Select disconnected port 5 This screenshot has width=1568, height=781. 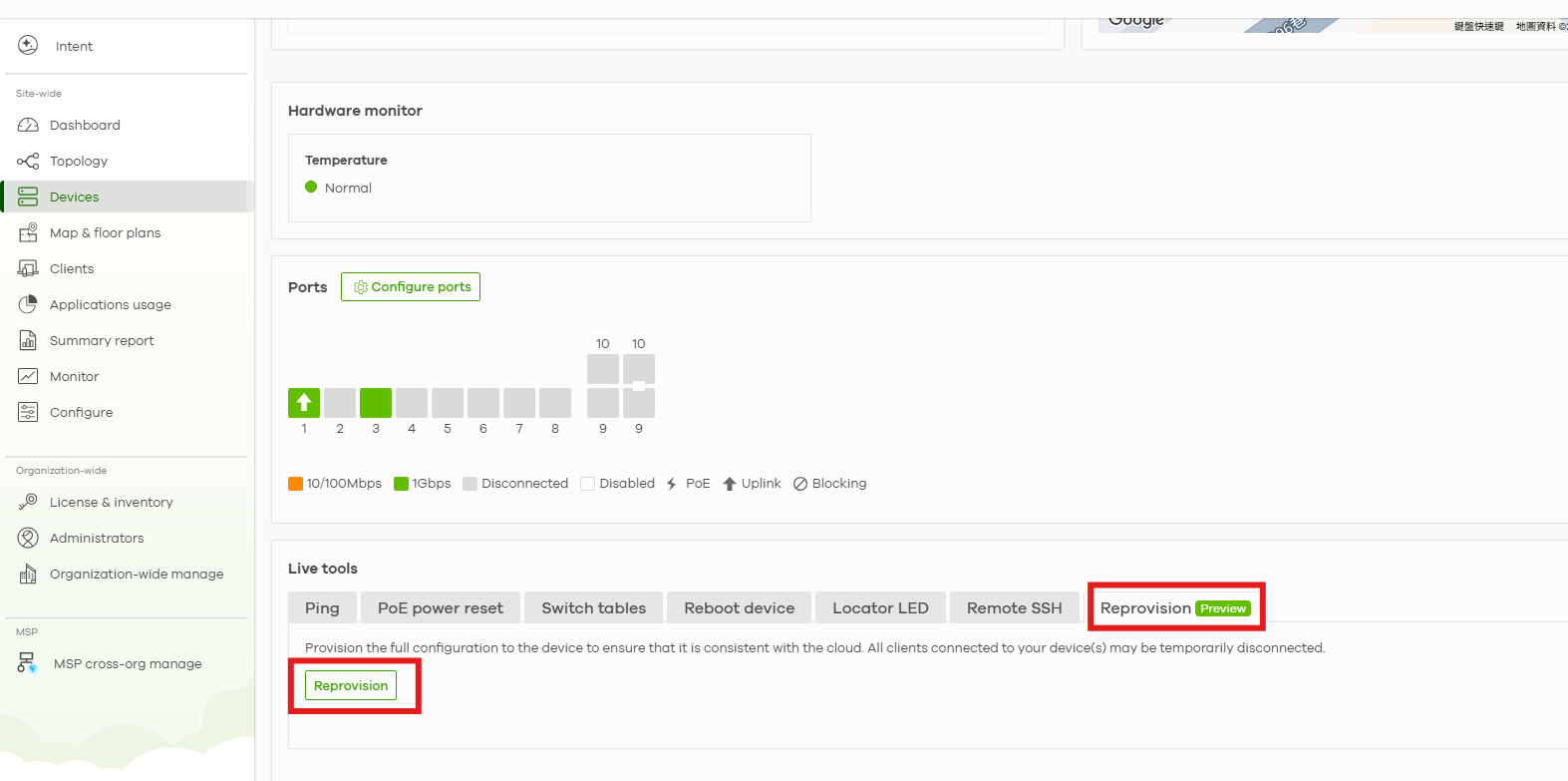click(448, 403)
